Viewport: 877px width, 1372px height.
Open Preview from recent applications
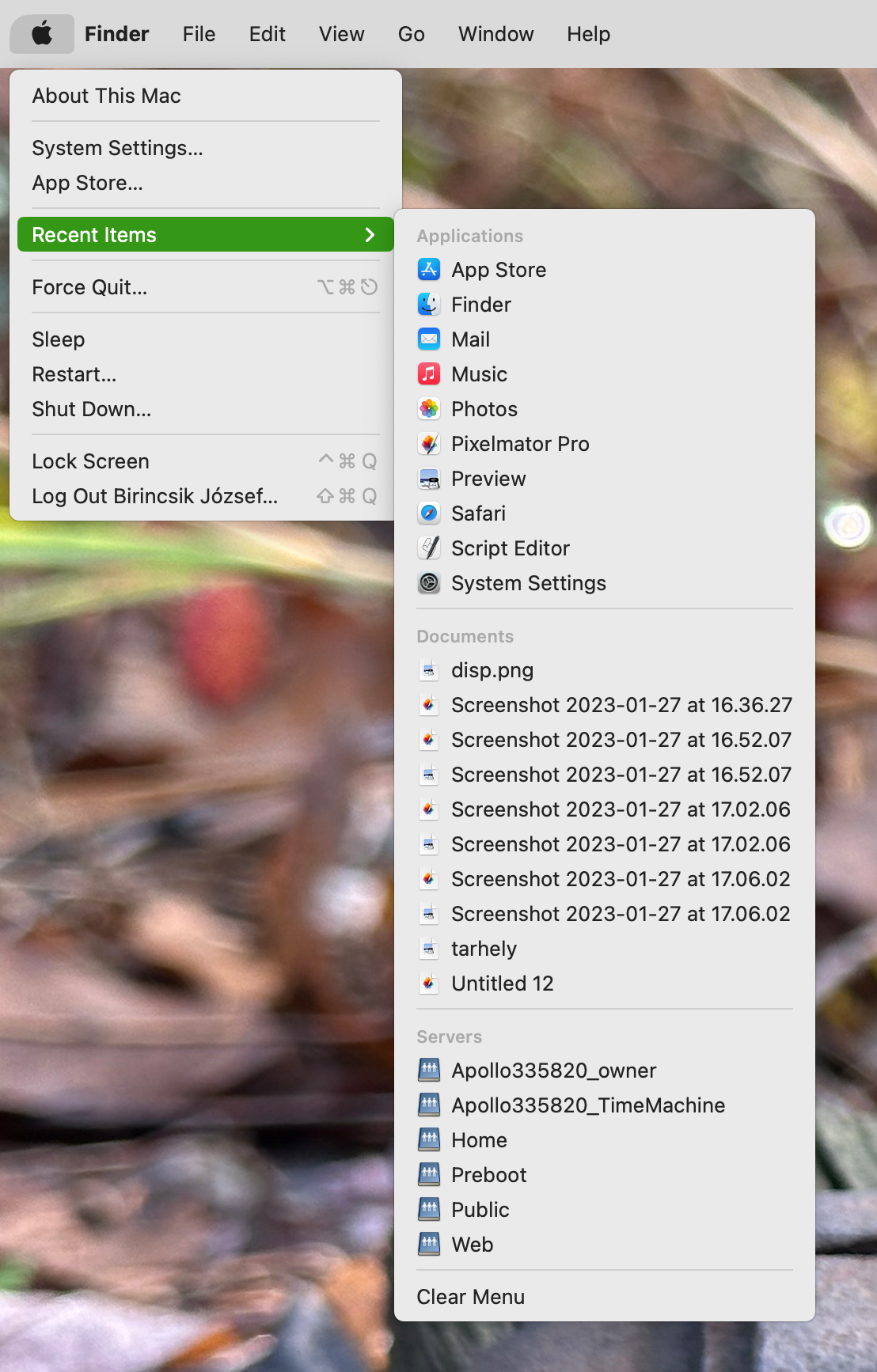605,479
